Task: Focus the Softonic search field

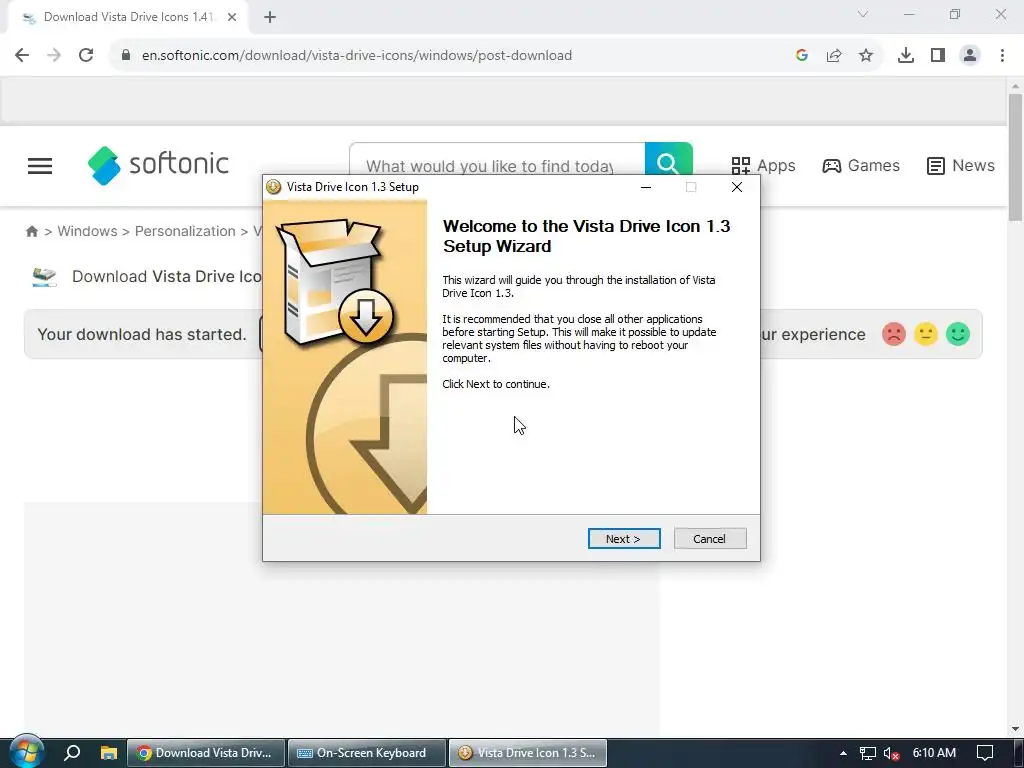Action: click(x=496, y=166)
